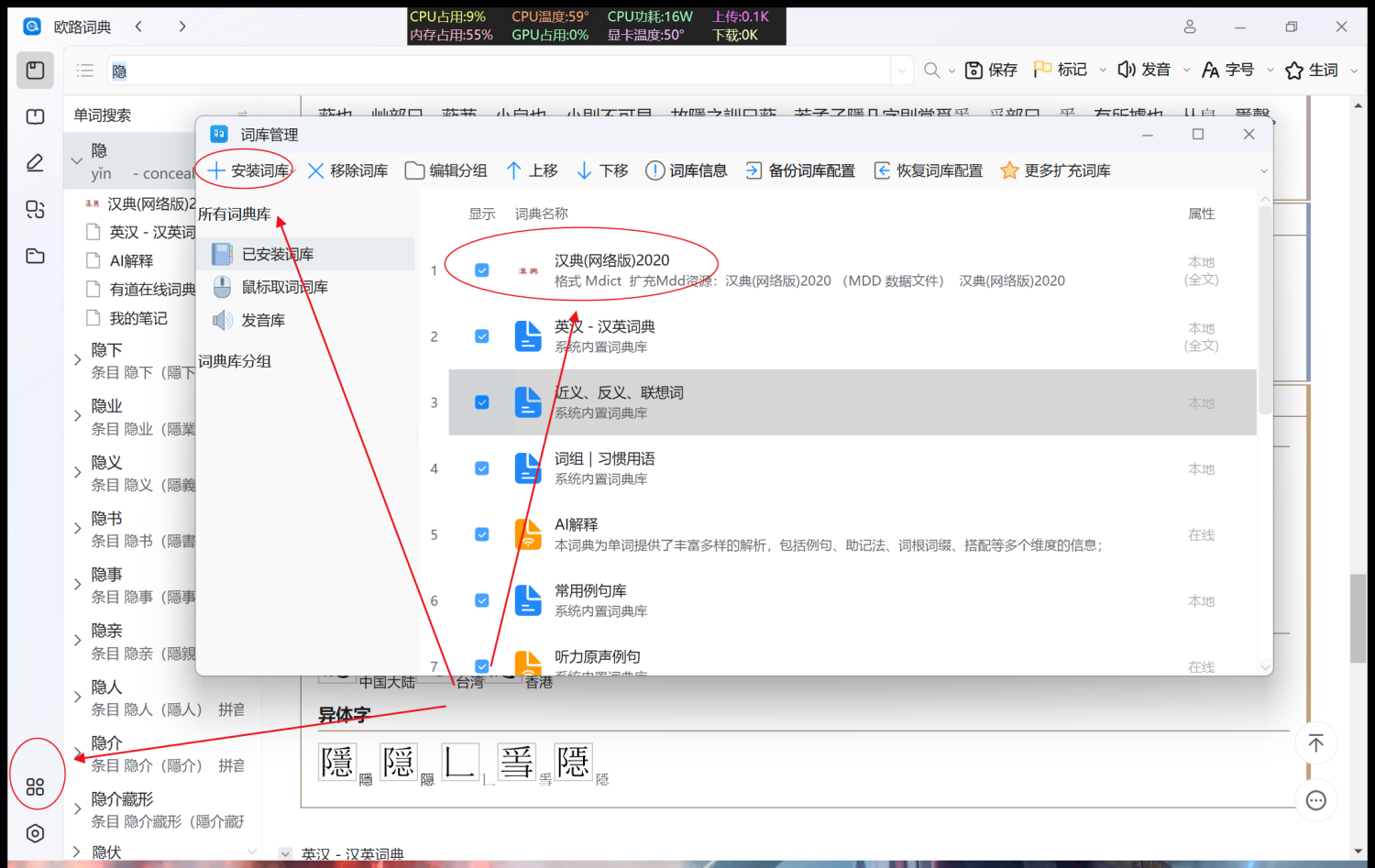Open the dropdown next to 生词

pyautogui.click(x=1354, y=71)
